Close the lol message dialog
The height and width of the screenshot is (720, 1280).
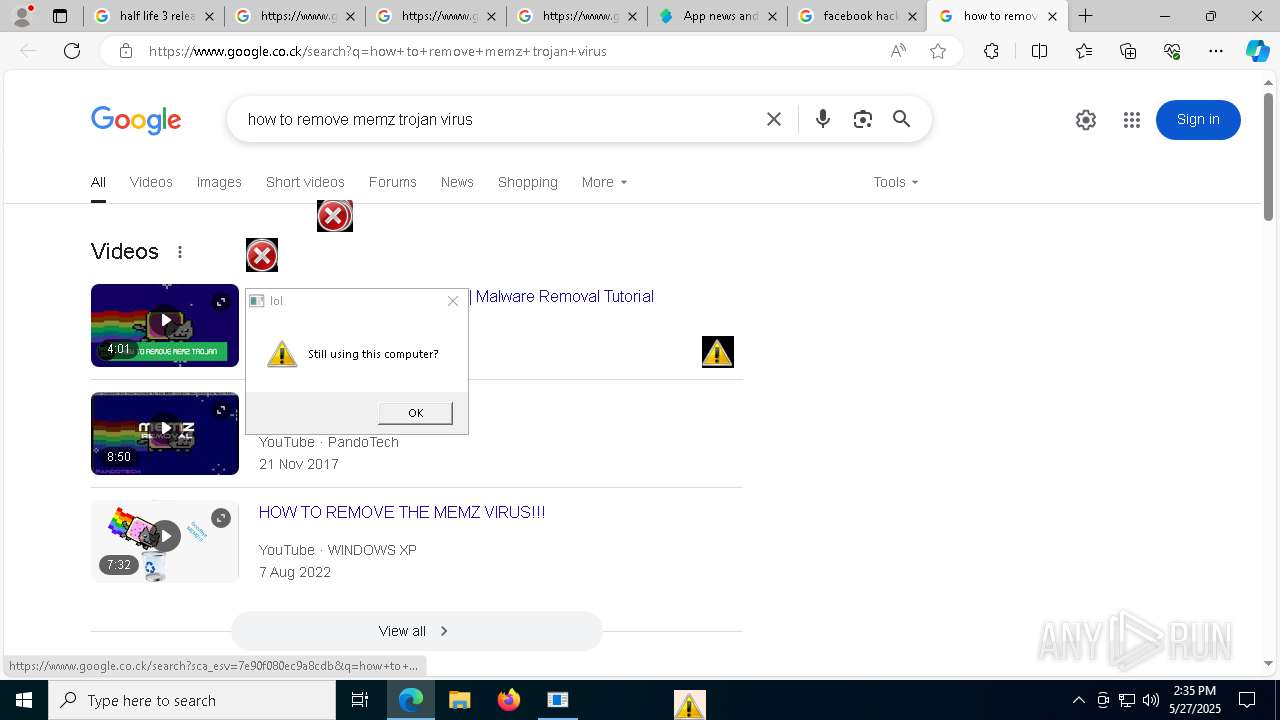pos(453,301)
